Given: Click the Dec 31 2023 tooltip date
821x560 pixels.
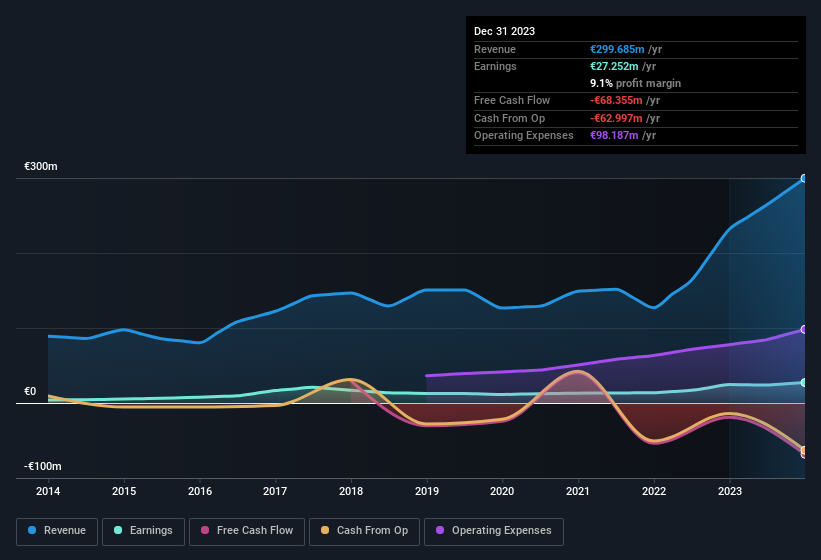Looking at the screenshot, I should click(x=504, y=31).
